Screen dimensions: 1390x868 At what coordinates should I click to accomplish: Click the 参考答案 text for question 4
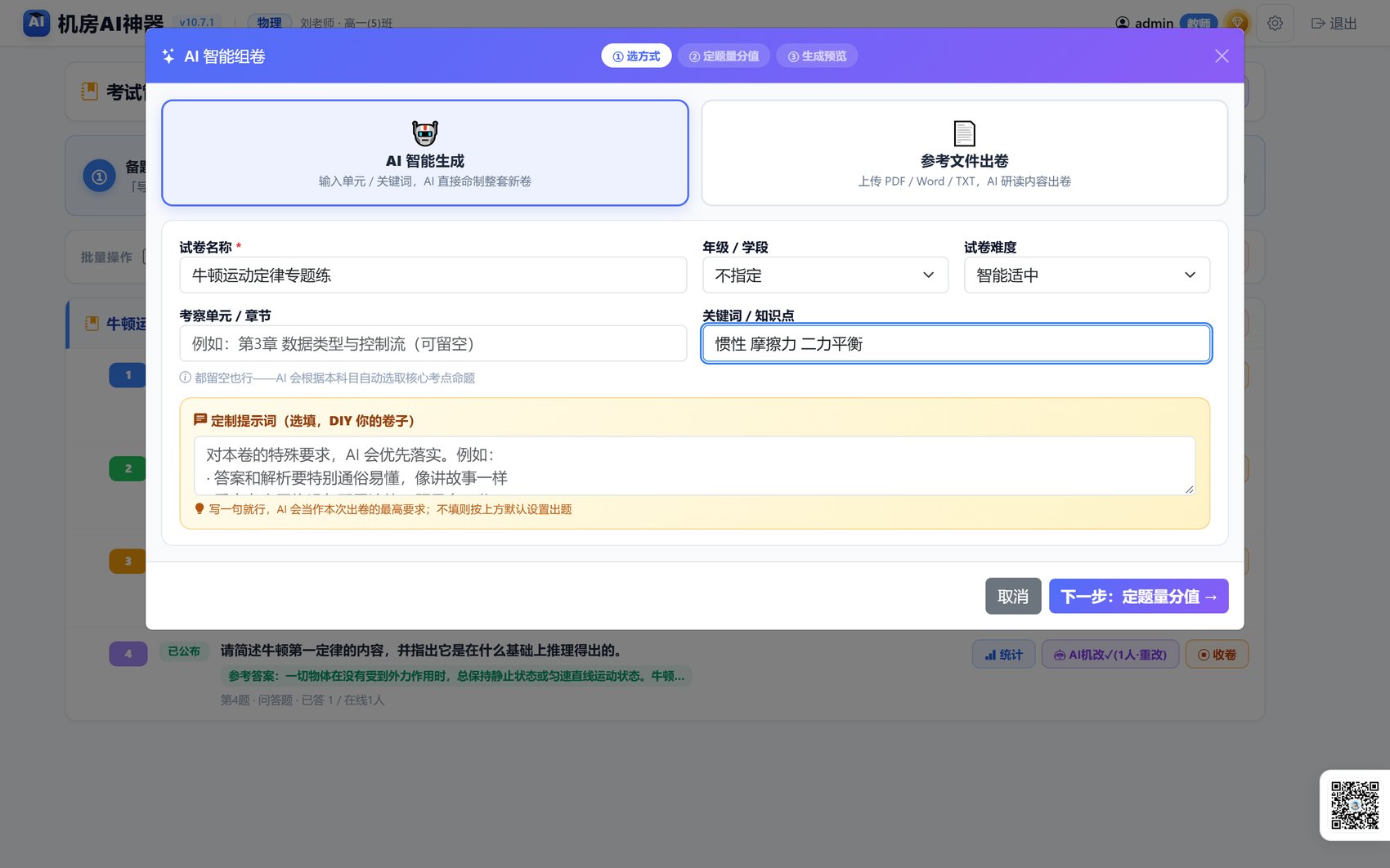(456, 676)
